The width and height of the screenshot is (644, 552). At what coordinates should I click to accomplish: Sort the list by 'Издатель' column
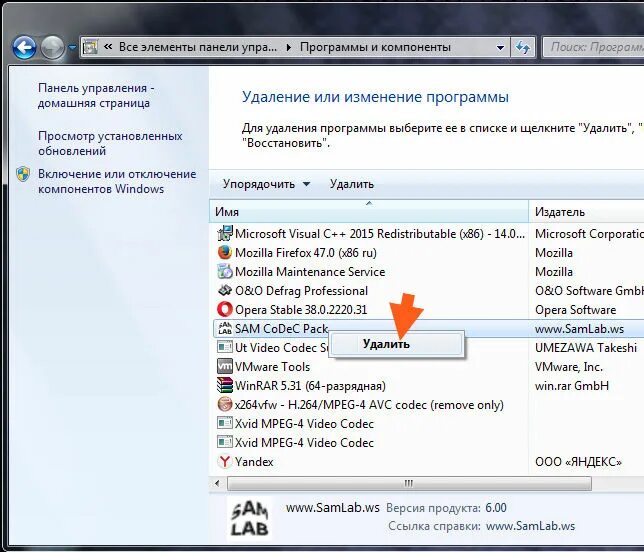(x=586, y=212)
